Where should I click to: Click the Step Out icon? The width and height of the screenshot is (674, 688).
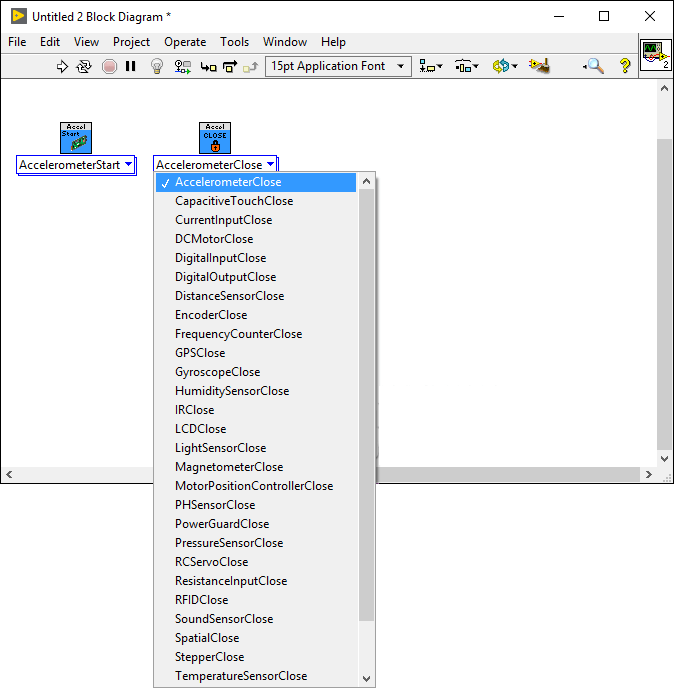[251, 67]
